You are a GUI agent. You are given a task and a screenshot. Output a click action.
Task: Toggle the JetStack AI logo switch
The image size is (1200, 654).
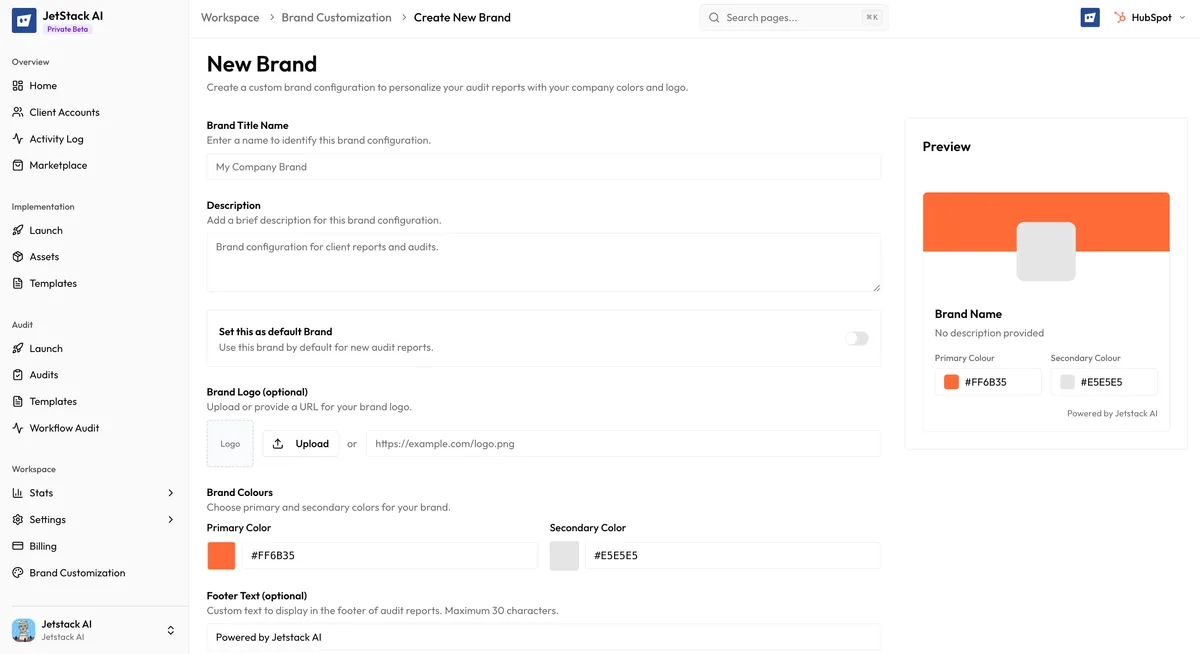click(1089, 17)
